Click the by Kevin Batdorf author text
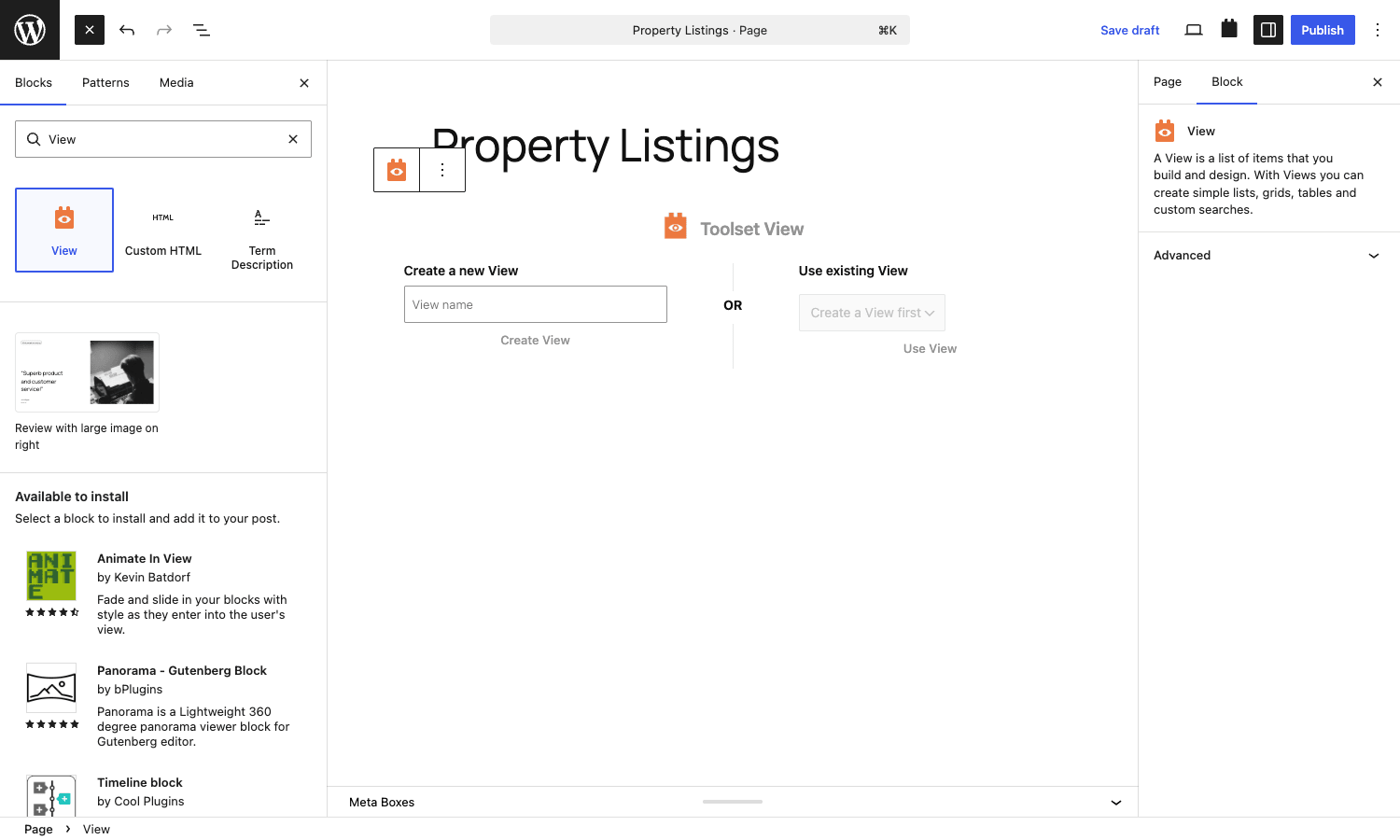The height and width of the screenshot is (840, 1400). (x=144, y=578)
